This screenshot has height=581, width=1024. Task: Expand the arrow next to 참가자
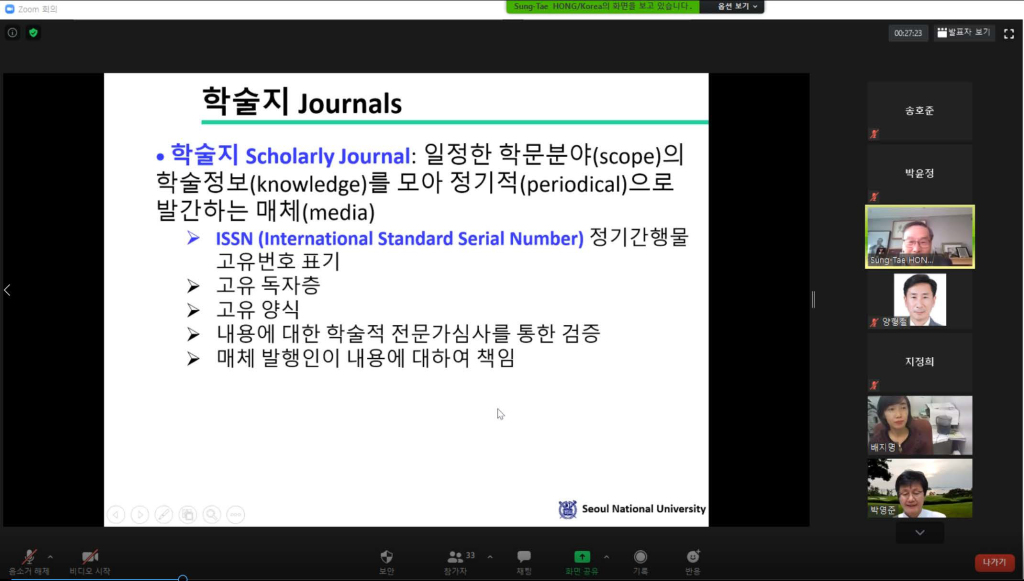coord(490,557)
